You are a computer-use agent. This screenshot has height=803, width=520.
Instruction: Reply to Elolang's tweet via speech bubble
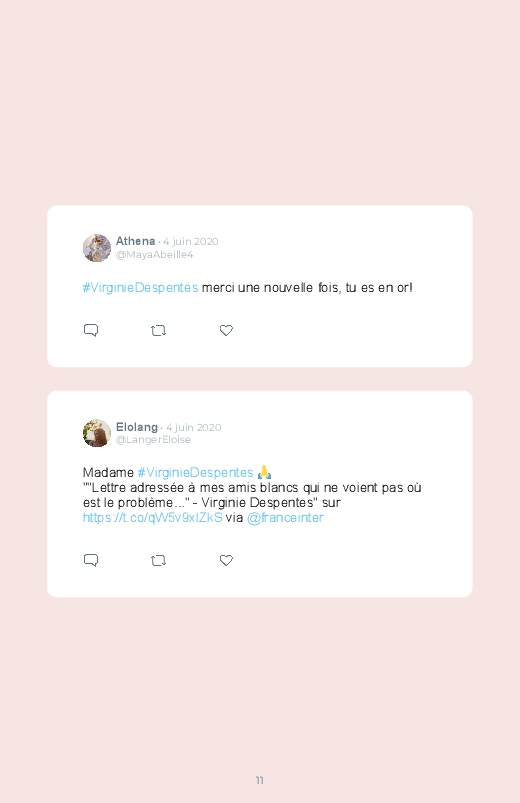[91, 560]
